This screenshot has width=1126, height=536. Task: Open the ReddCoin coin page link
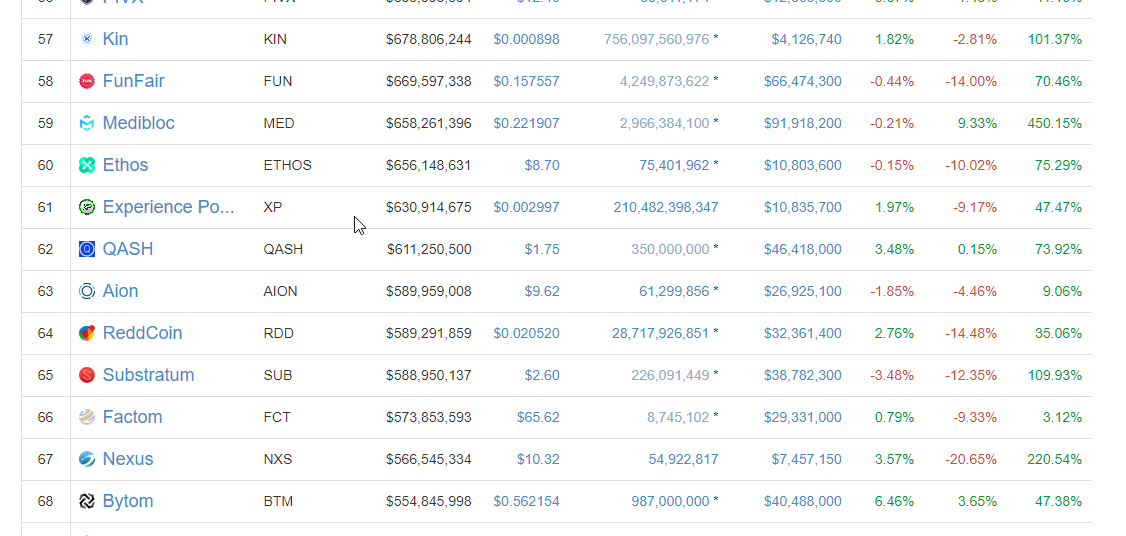pyautogui.click(x=142, y=333)
